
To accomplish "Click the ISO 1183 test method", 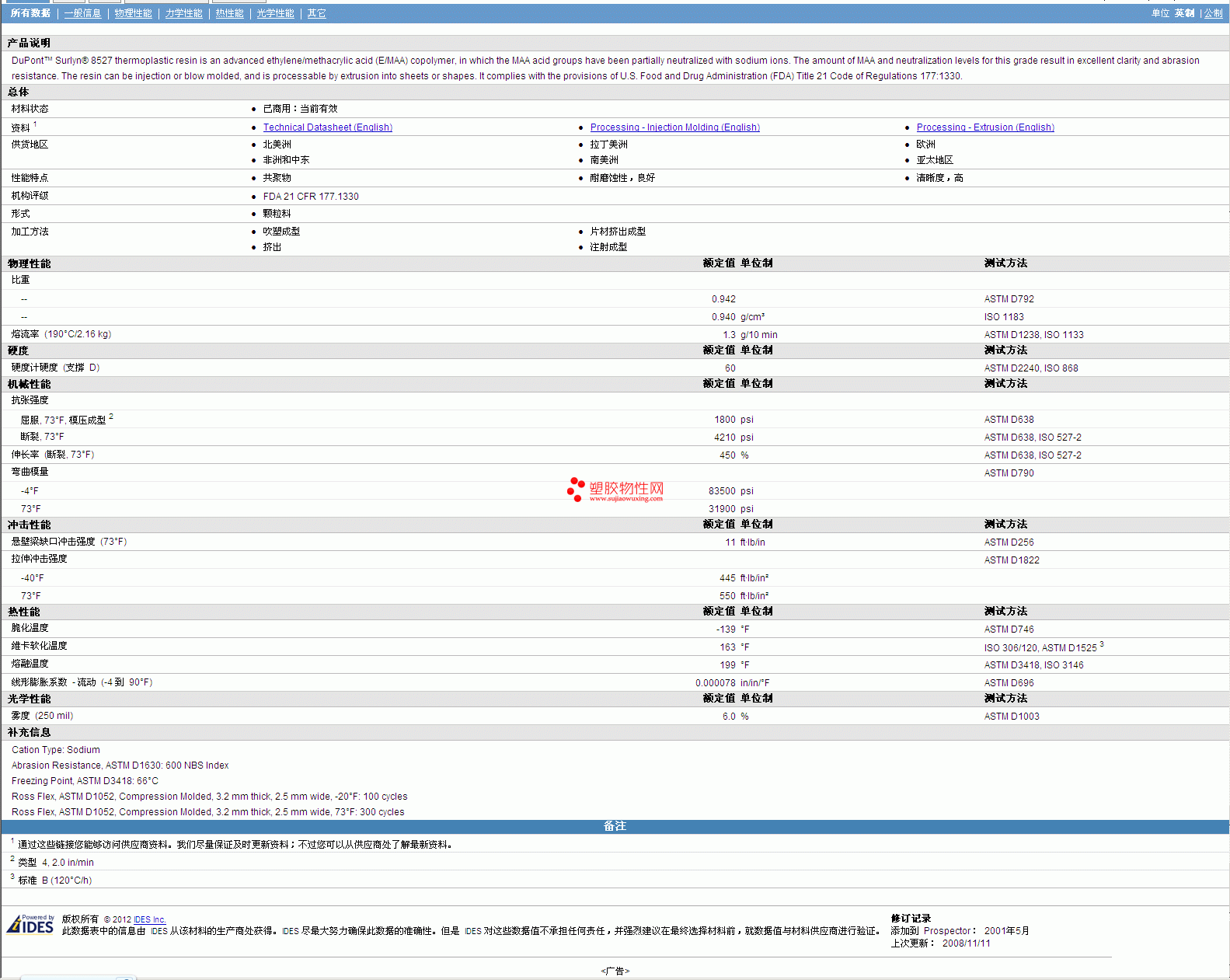I will pyautogui.click(x=1003, y=317).
